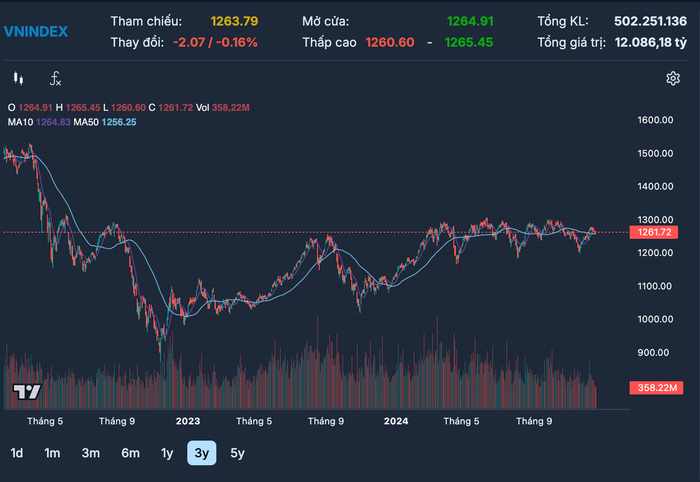Click the 2024 time axis label
Image resolution: width=700 pixels, height=482 pixels.
point(396,421)
